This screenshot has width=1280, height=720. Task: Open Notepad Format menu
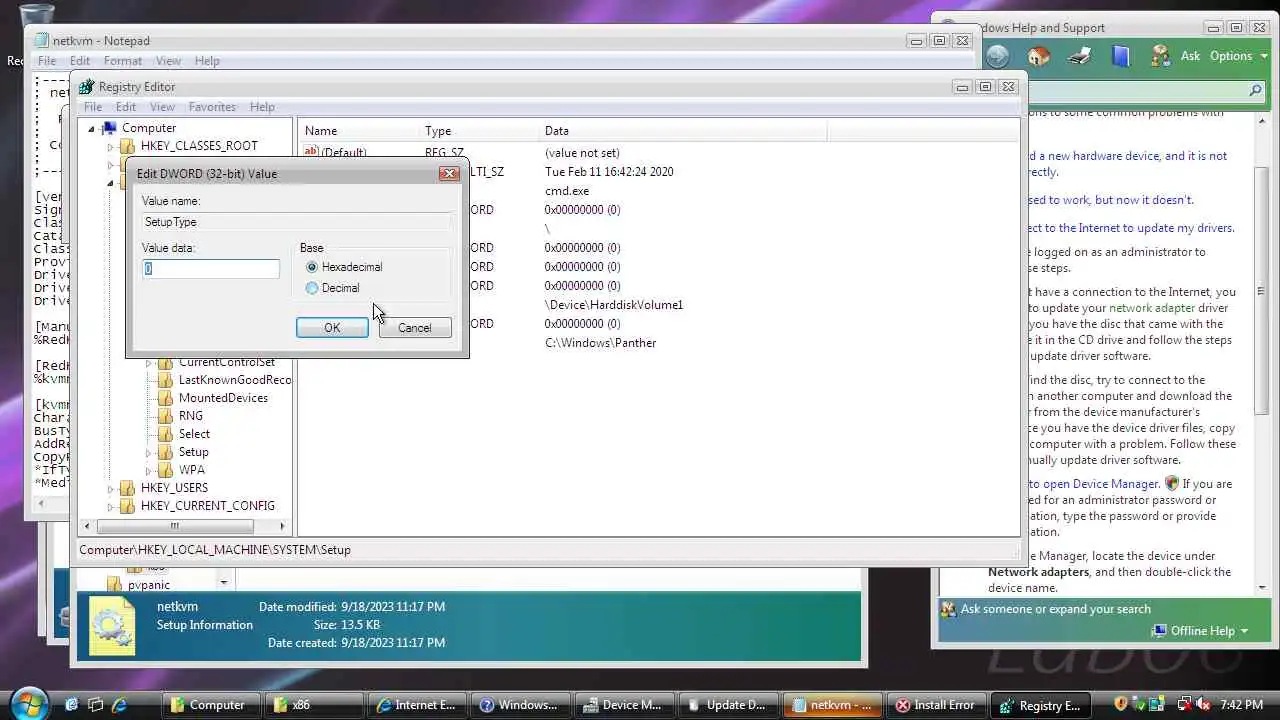(x=123, y=61)
